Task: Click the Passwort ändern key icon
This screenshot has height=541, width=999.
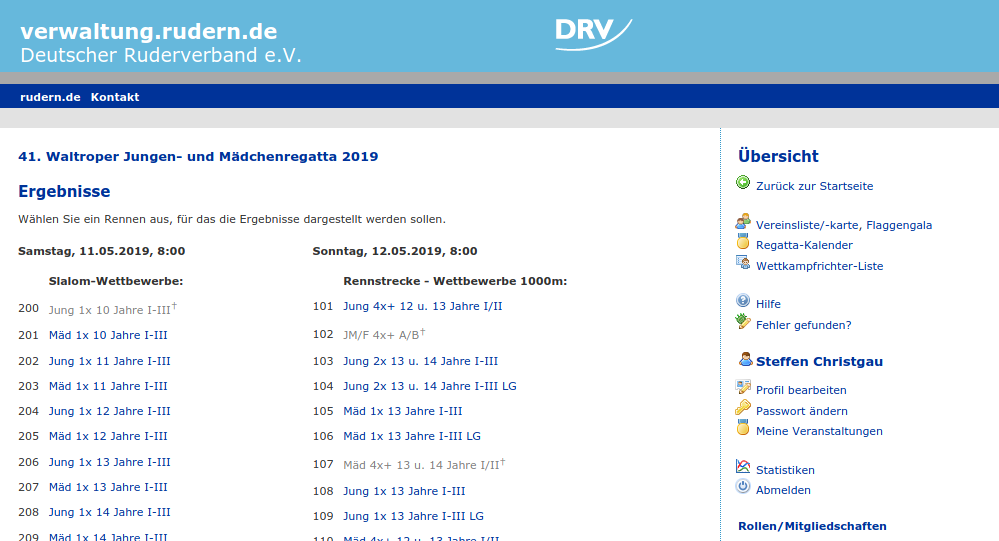Action: [x=743, y=408]
